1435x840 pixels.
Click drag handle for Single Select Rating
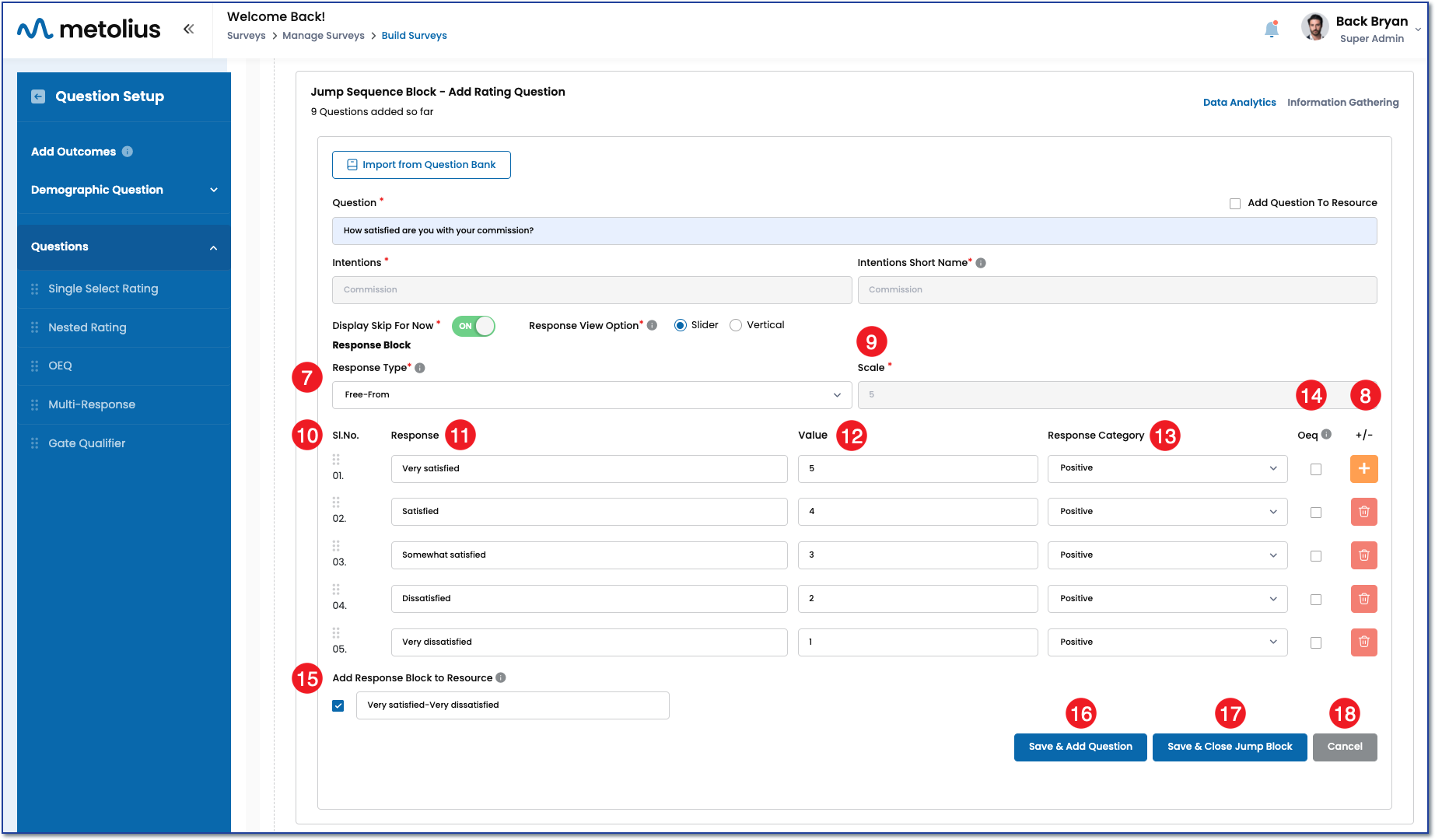pyautogui.click(x=34, y=289)
